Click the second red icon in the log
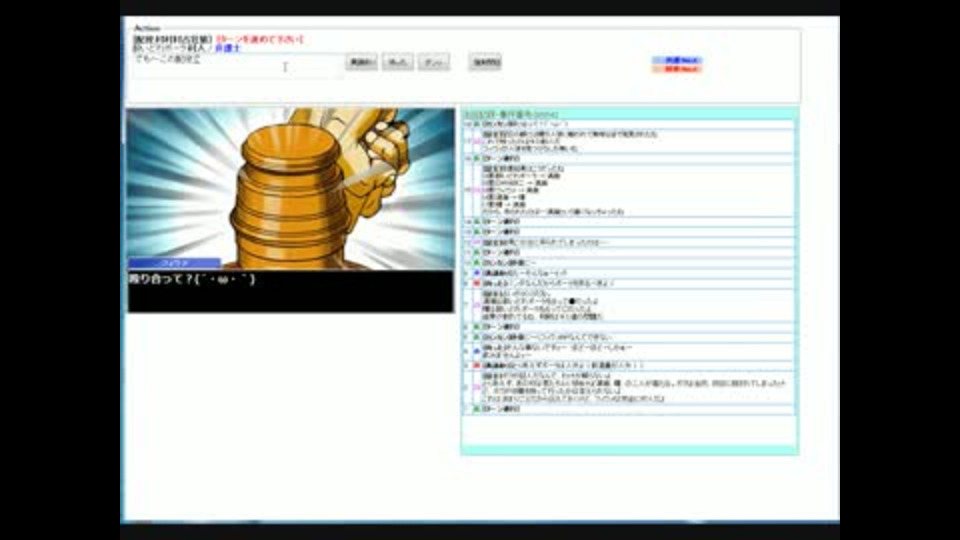960x540 pixels. [x=476, y=366]
